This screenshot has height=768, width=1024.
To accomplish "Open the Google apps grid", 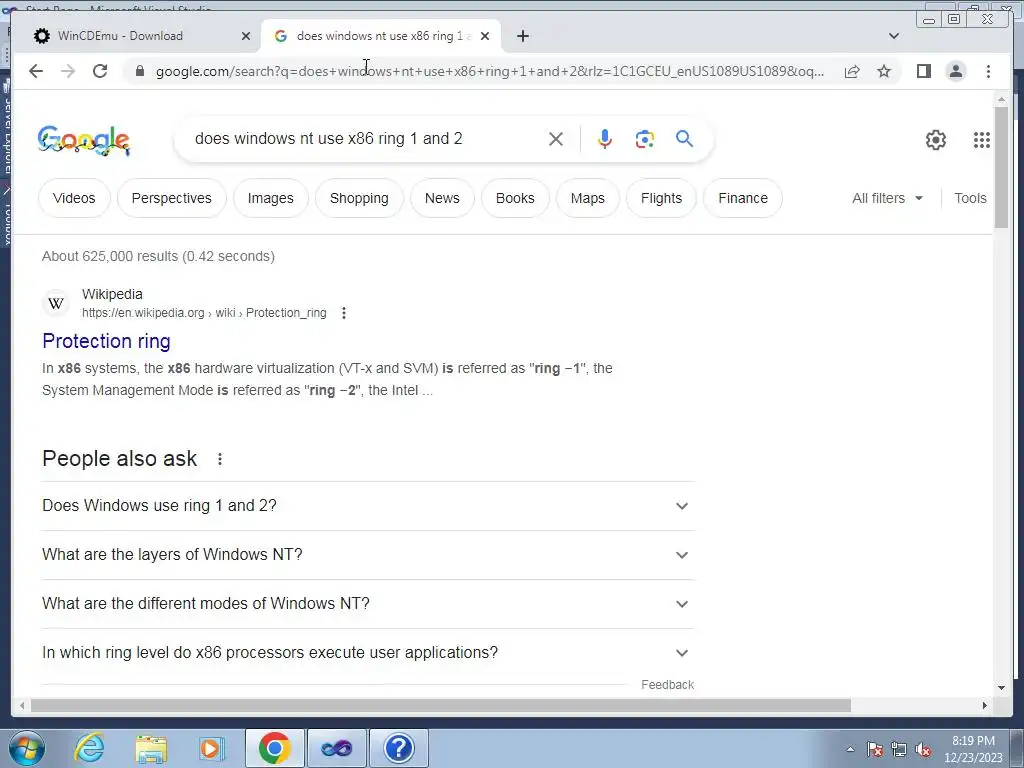I will coord(982,140).
